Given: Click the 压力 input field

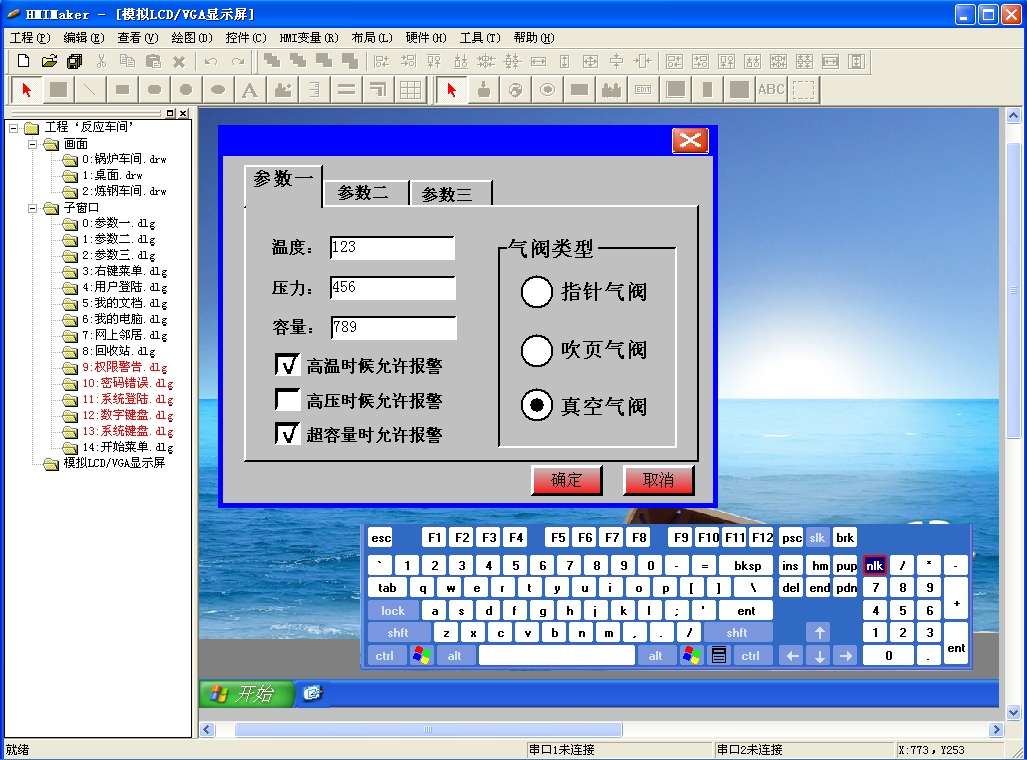Looking at the screenshot, I should tap(392, 288).
